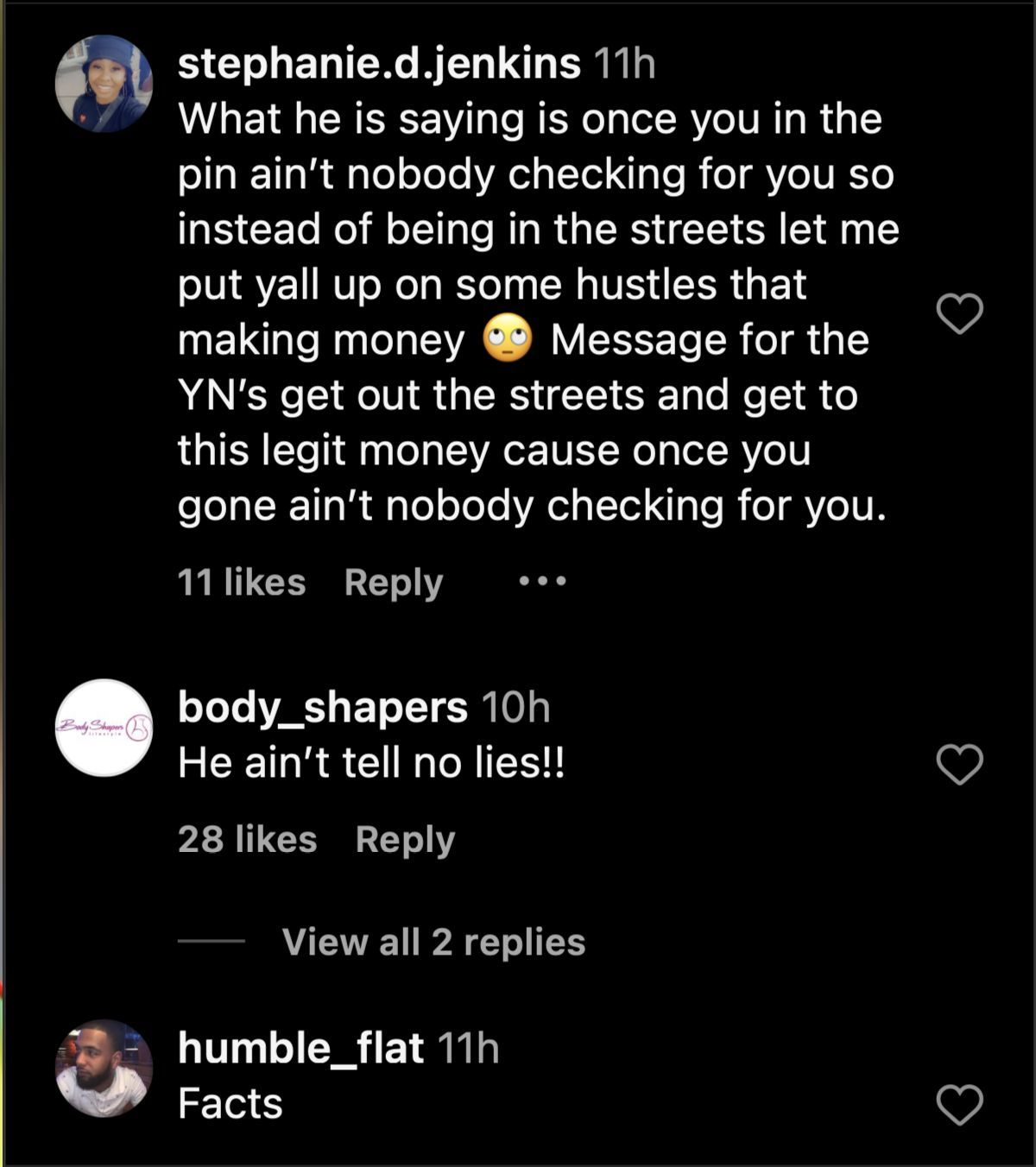View who gave 11 likes
This screenshot has width=1036, height=1167.
tap(242, 583)
